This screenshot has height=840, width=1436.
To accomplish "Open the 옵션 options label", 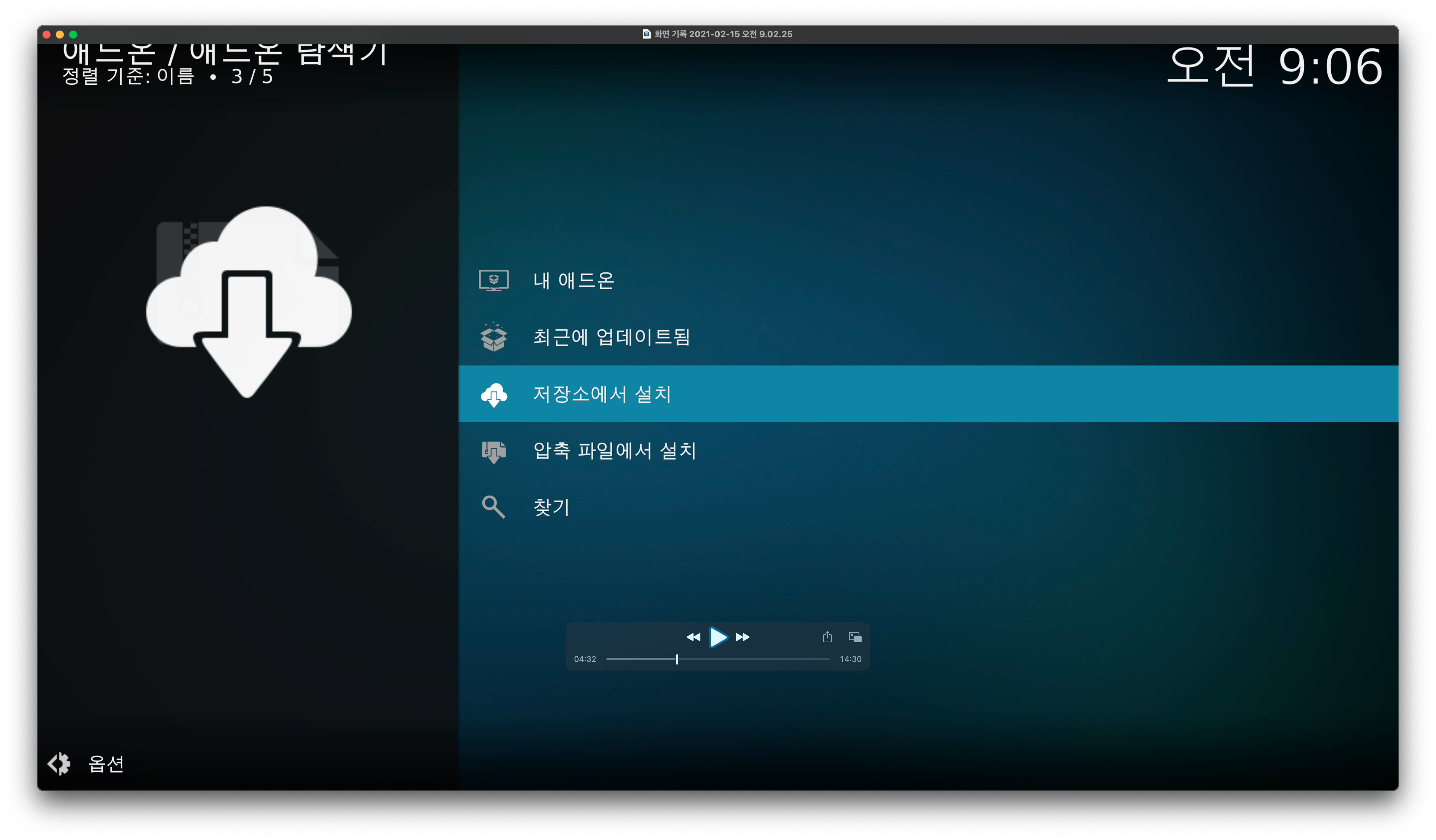I will [106, 764].
